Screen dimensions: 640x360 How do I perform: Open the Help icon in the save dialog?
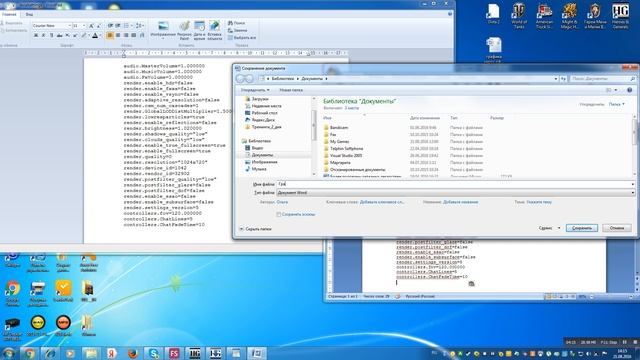pyautogui.click(x=629, y=90)
